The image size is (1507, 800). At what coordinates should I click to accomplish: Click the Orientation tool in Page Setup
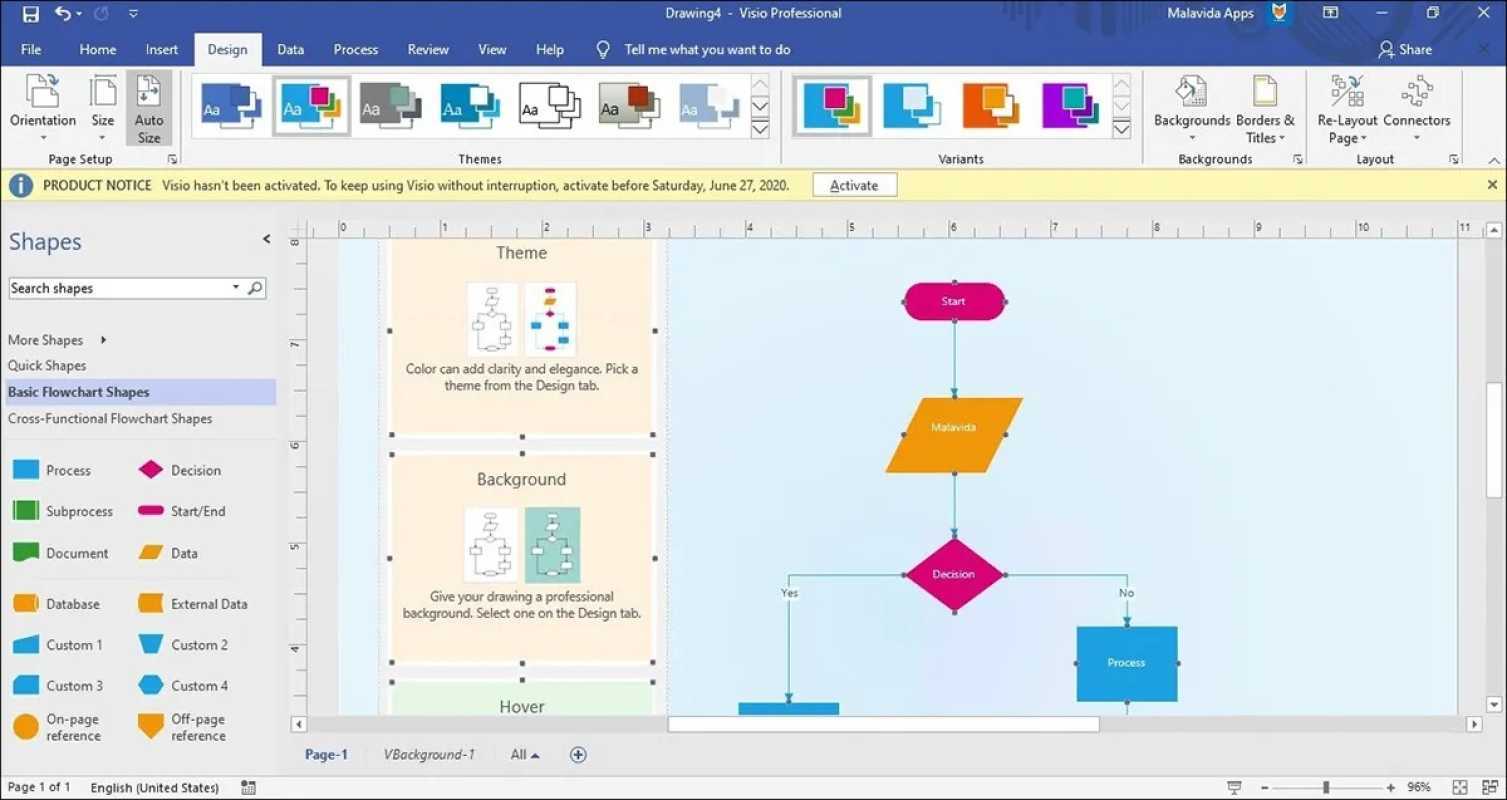tap(42, 105)
